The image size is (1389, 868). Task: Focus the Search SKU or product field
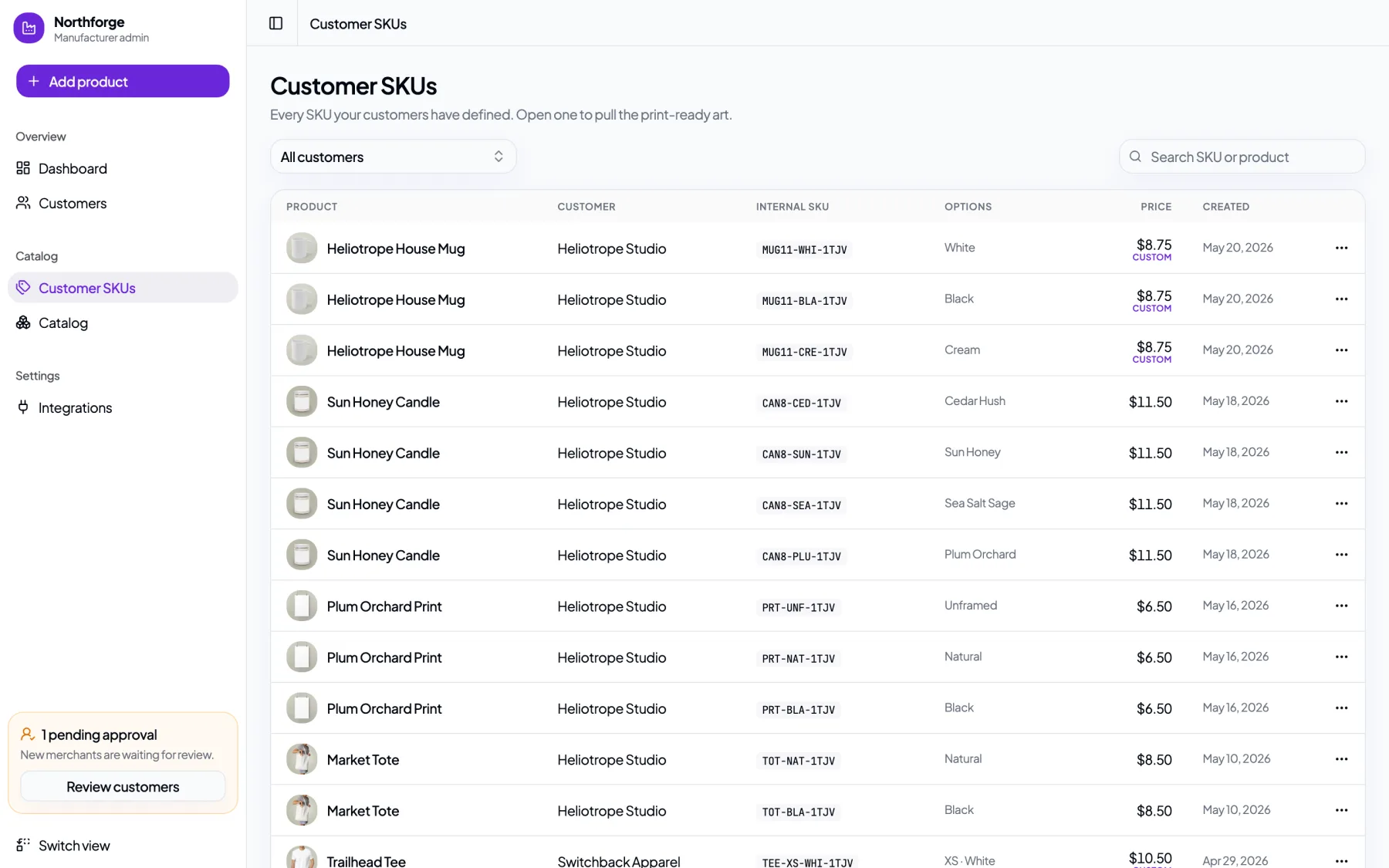1242,157
